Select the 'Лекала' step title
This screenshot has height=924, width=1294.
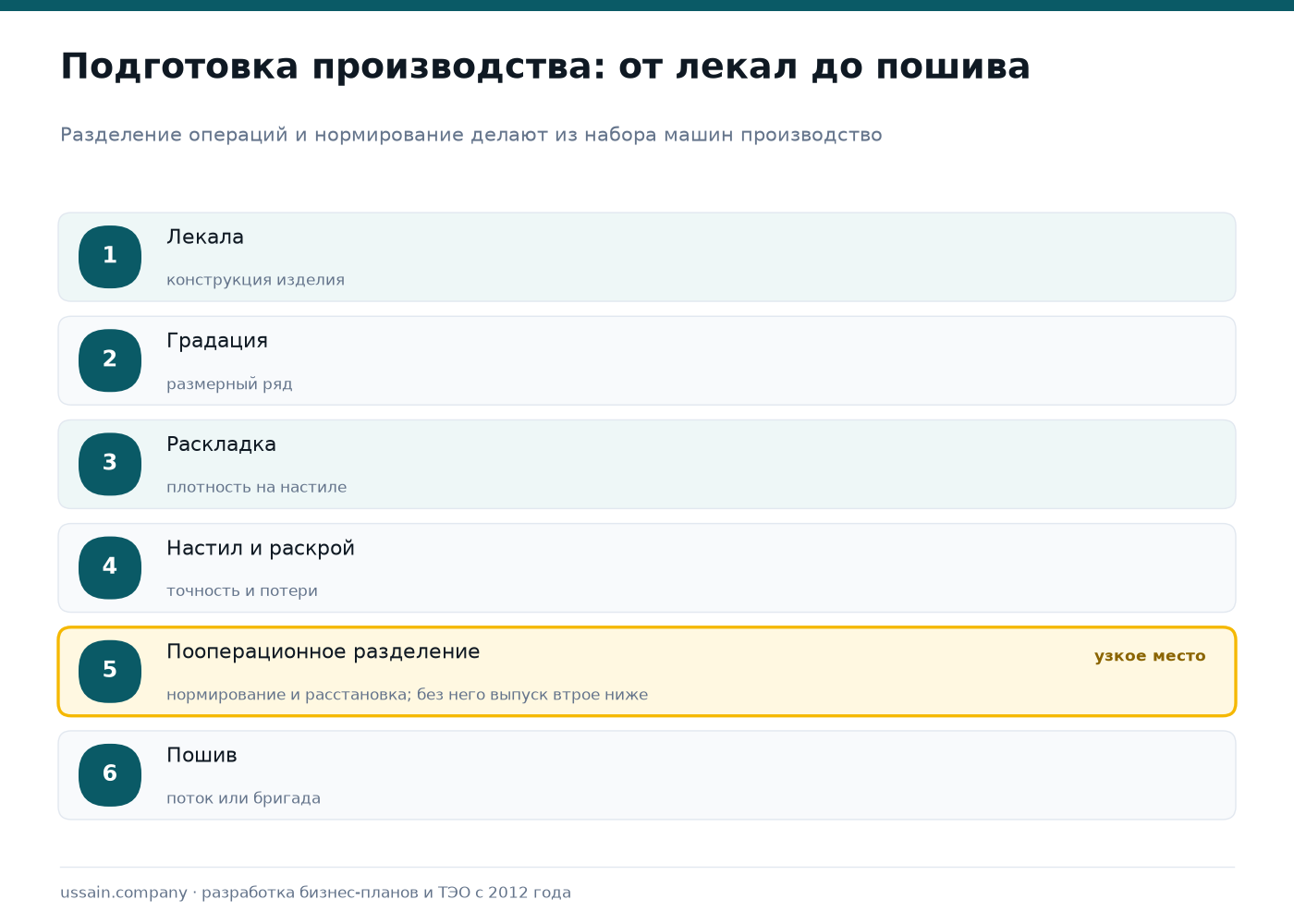click(x=205, y=237)
